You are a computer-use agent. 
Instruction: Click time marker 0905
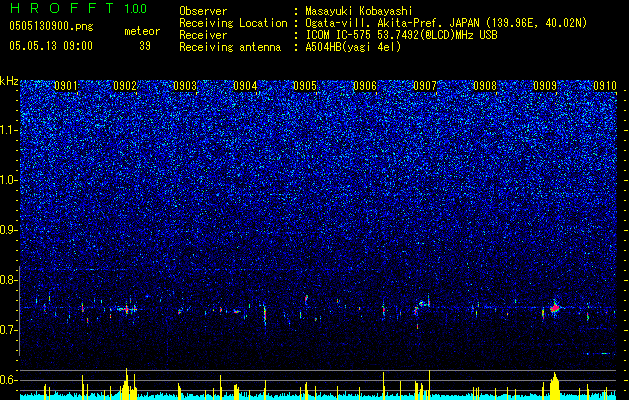tap(305, 86)
